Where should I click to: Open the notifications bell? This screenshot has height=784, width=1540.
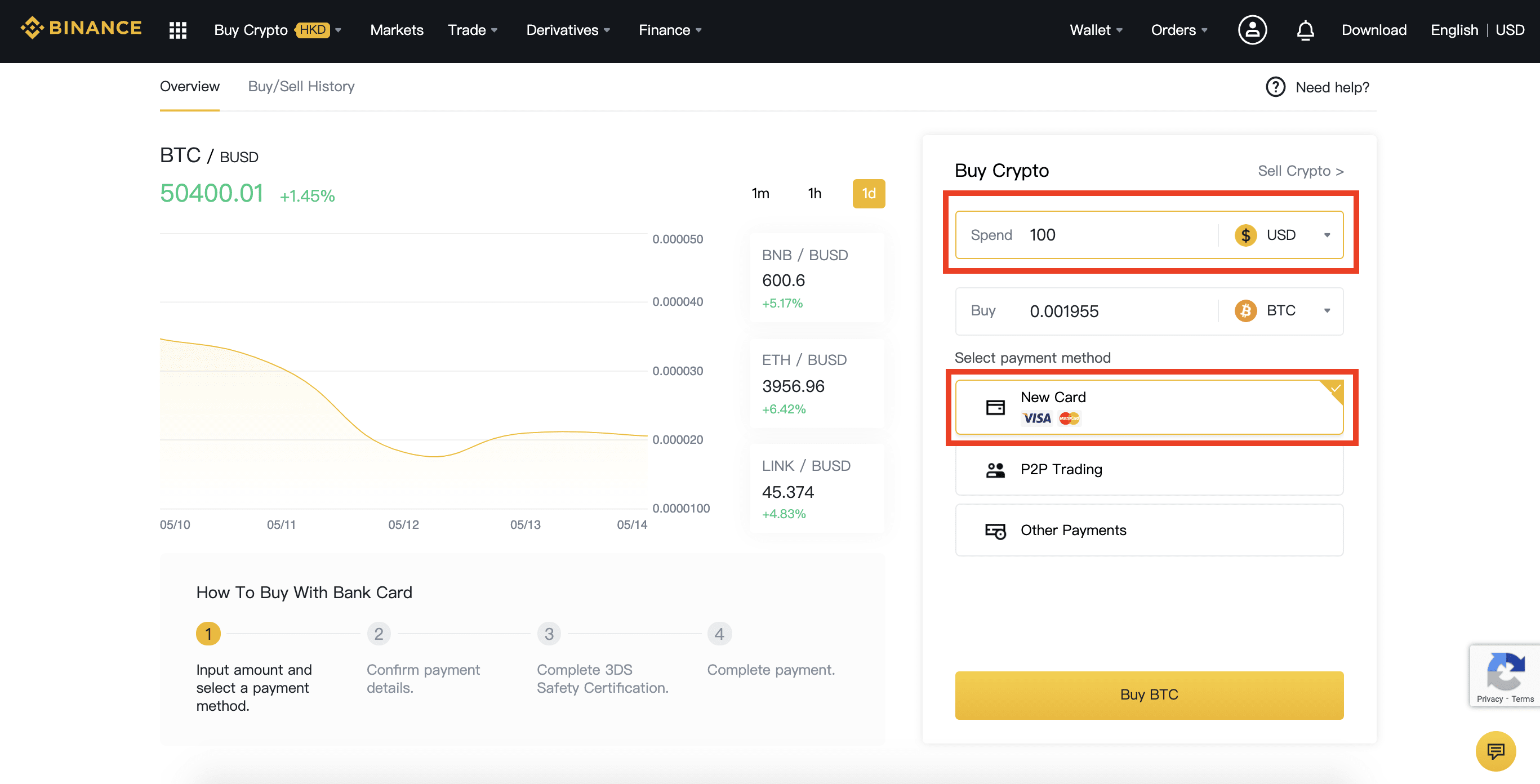click(1305, 30)
